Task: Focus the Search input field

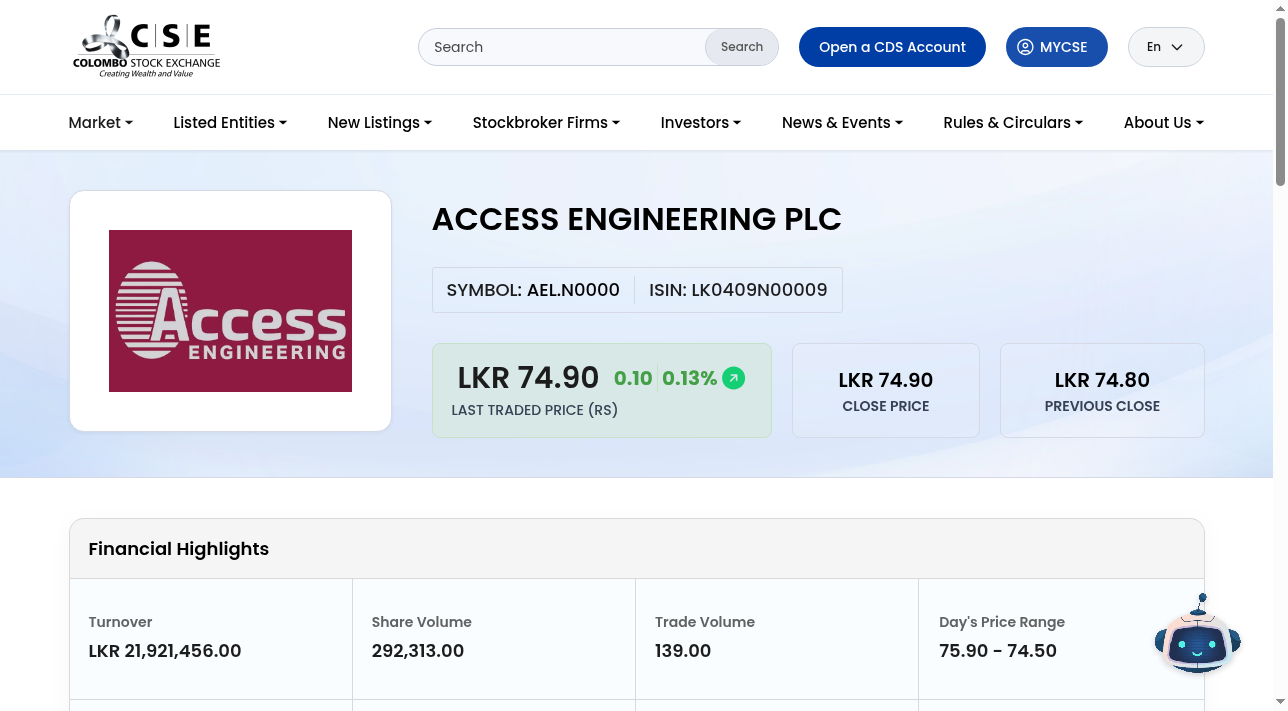Action: 562,47
